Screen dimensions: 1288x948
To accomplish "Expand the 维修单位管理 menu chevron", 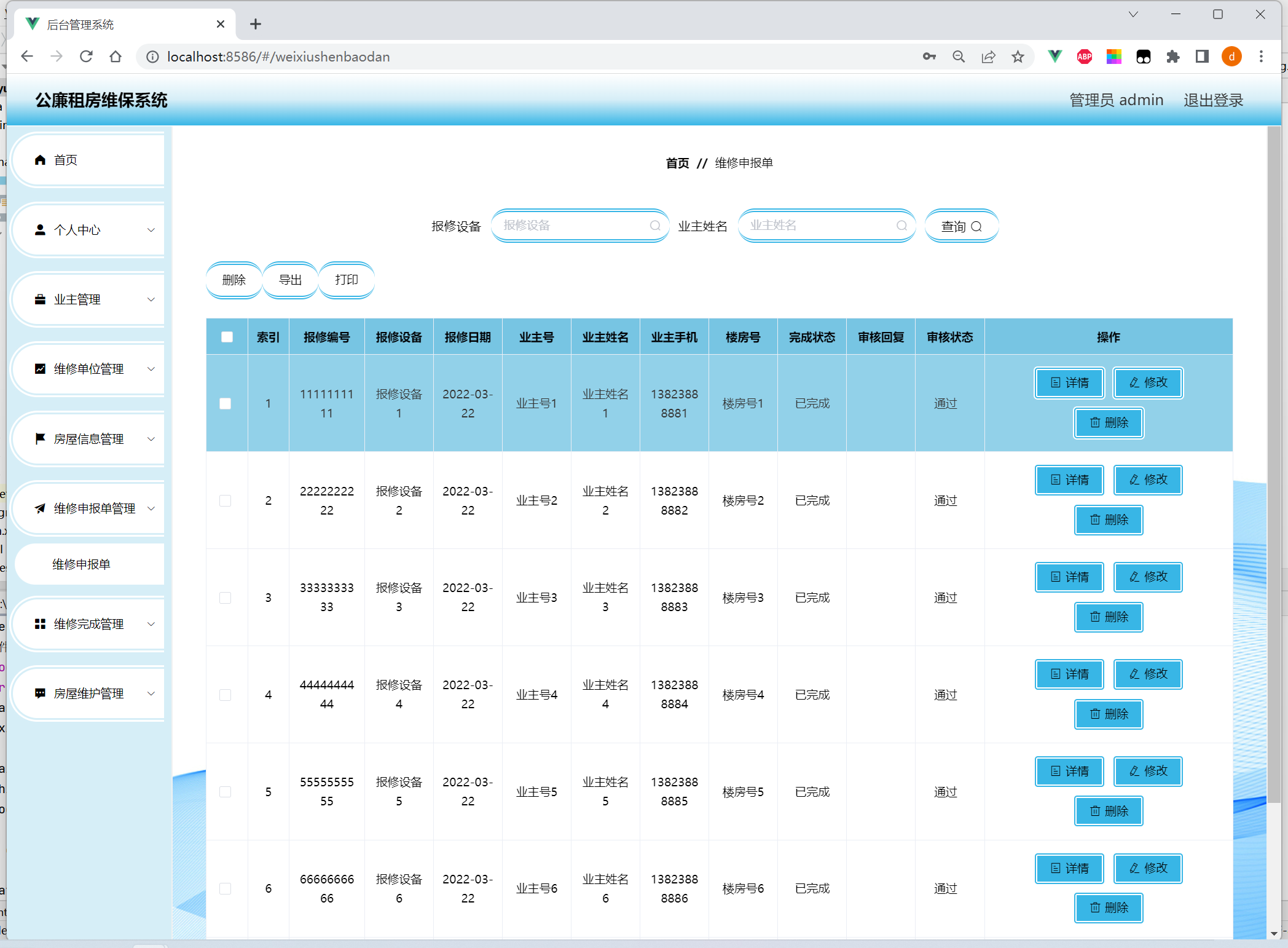I will [151, 369].
